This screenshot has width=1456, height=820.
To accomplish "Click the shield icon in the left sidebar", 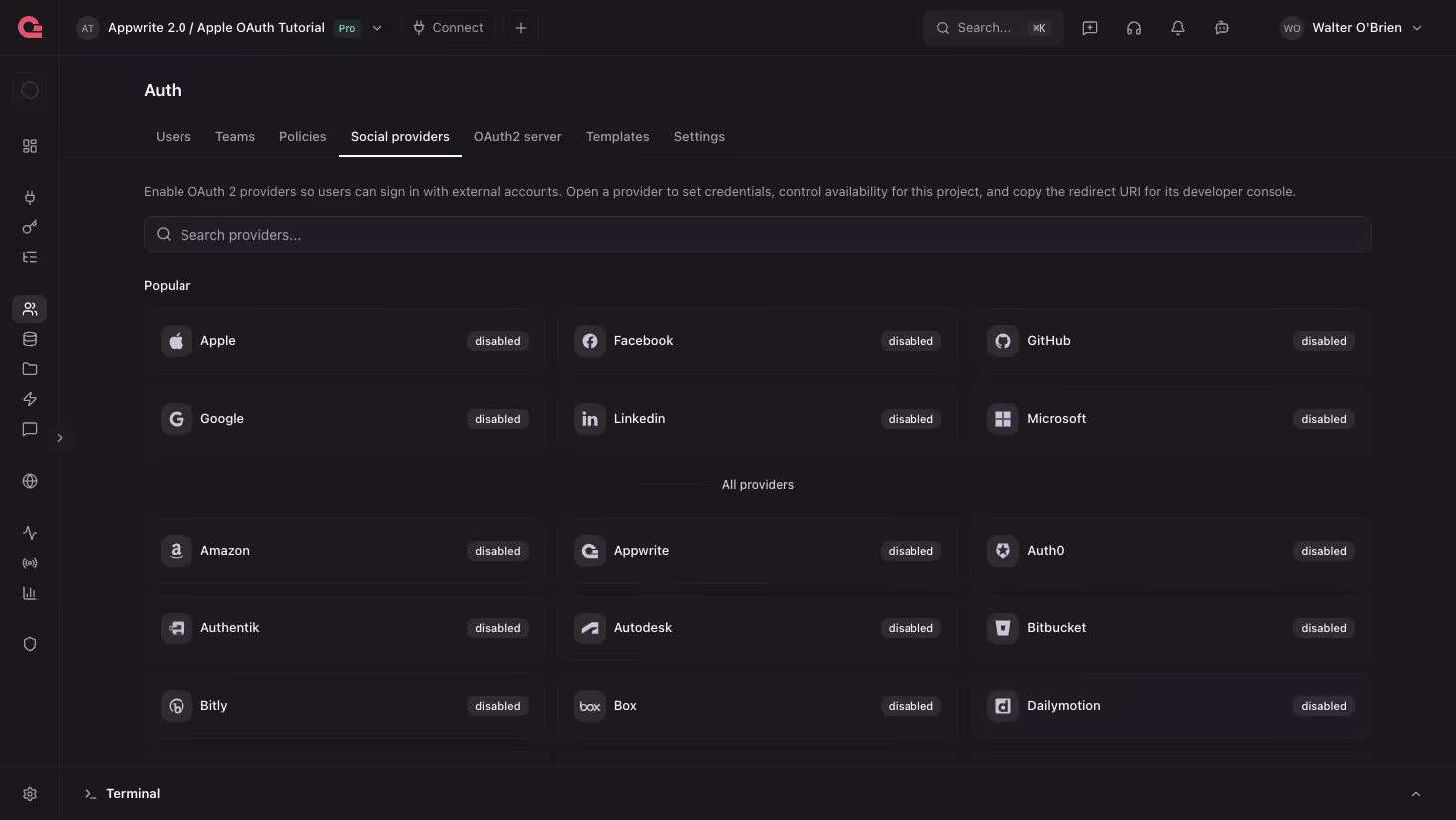I will click(30, 644).
